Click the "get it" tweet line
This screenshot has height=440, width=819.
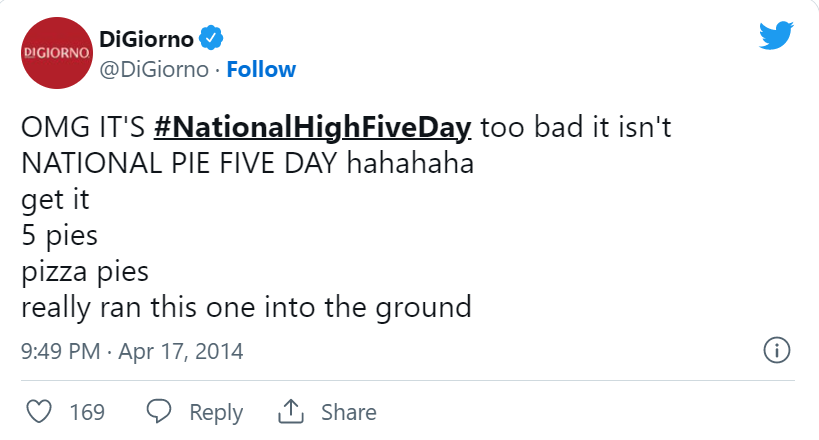pyautogui.click(x=56, y=199)
